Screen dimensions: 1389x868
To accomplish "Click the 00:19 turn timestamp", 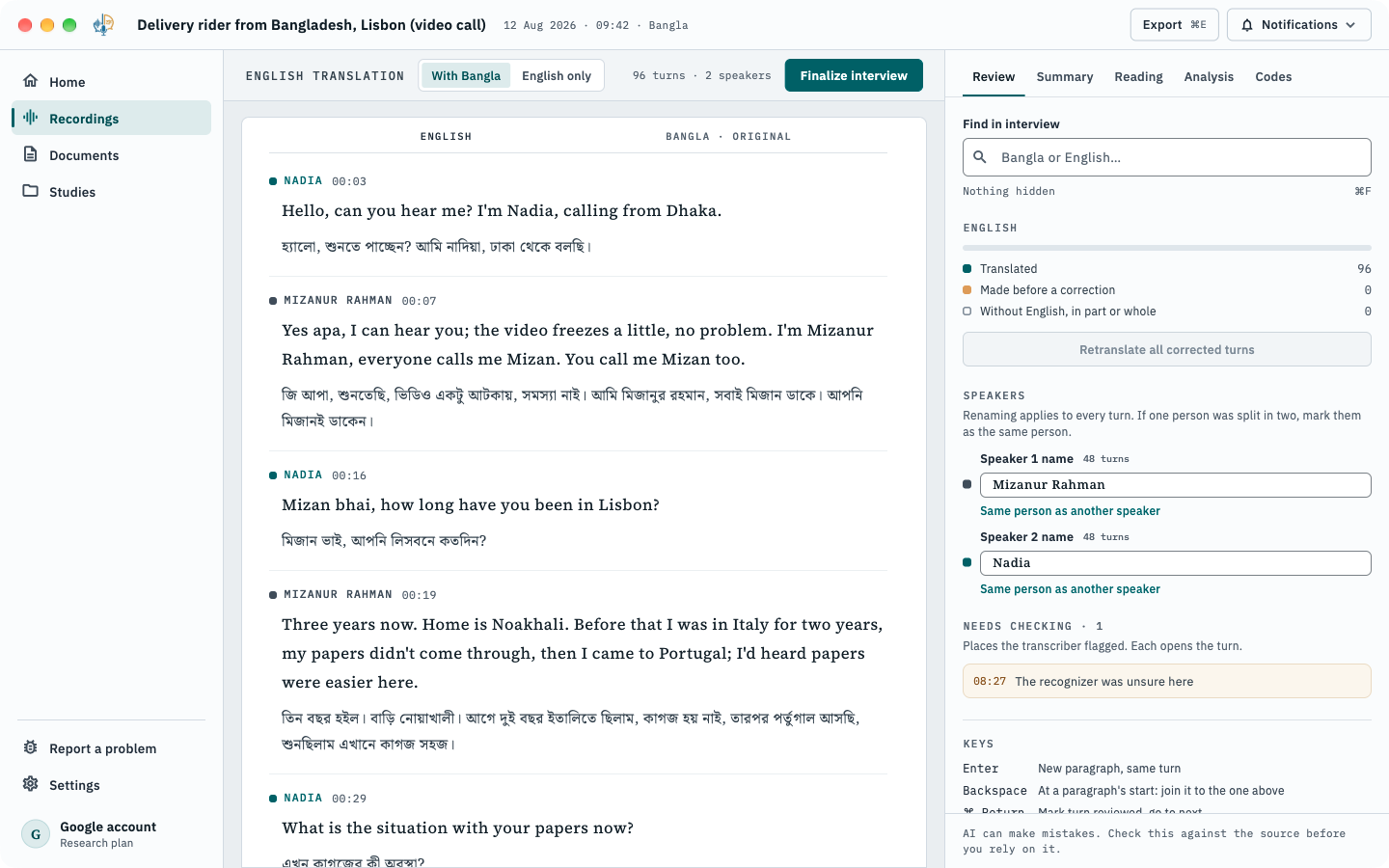I will coord(420,595).
